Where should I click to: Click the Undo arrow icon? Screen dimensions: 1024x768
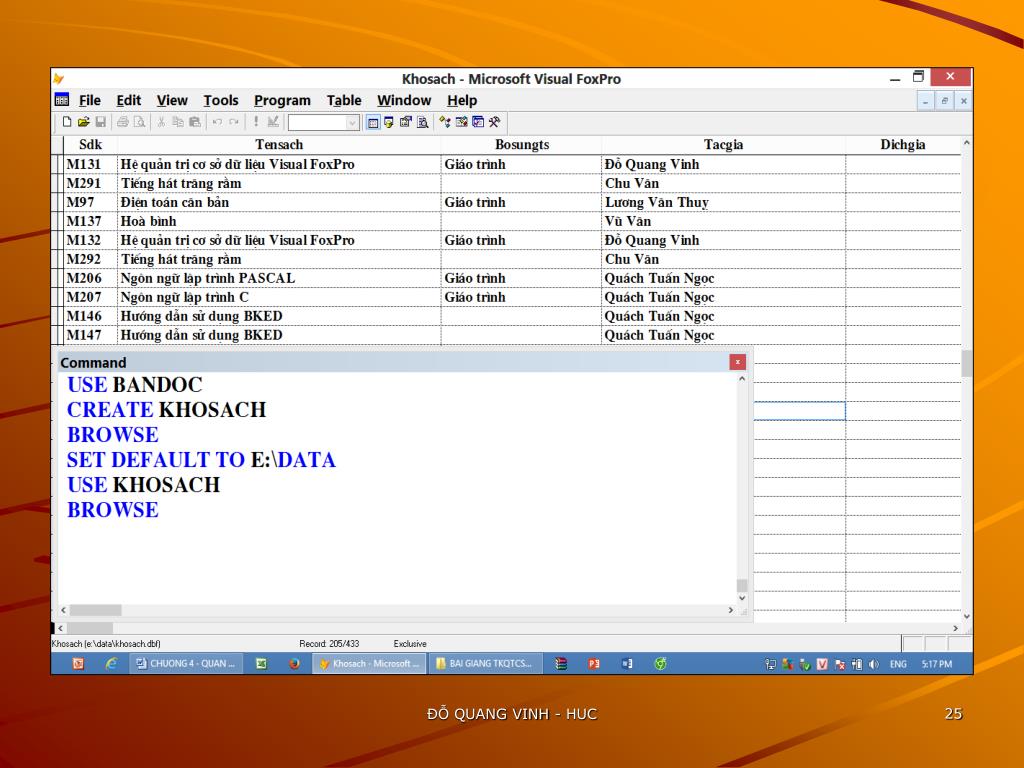pos(217,122)
